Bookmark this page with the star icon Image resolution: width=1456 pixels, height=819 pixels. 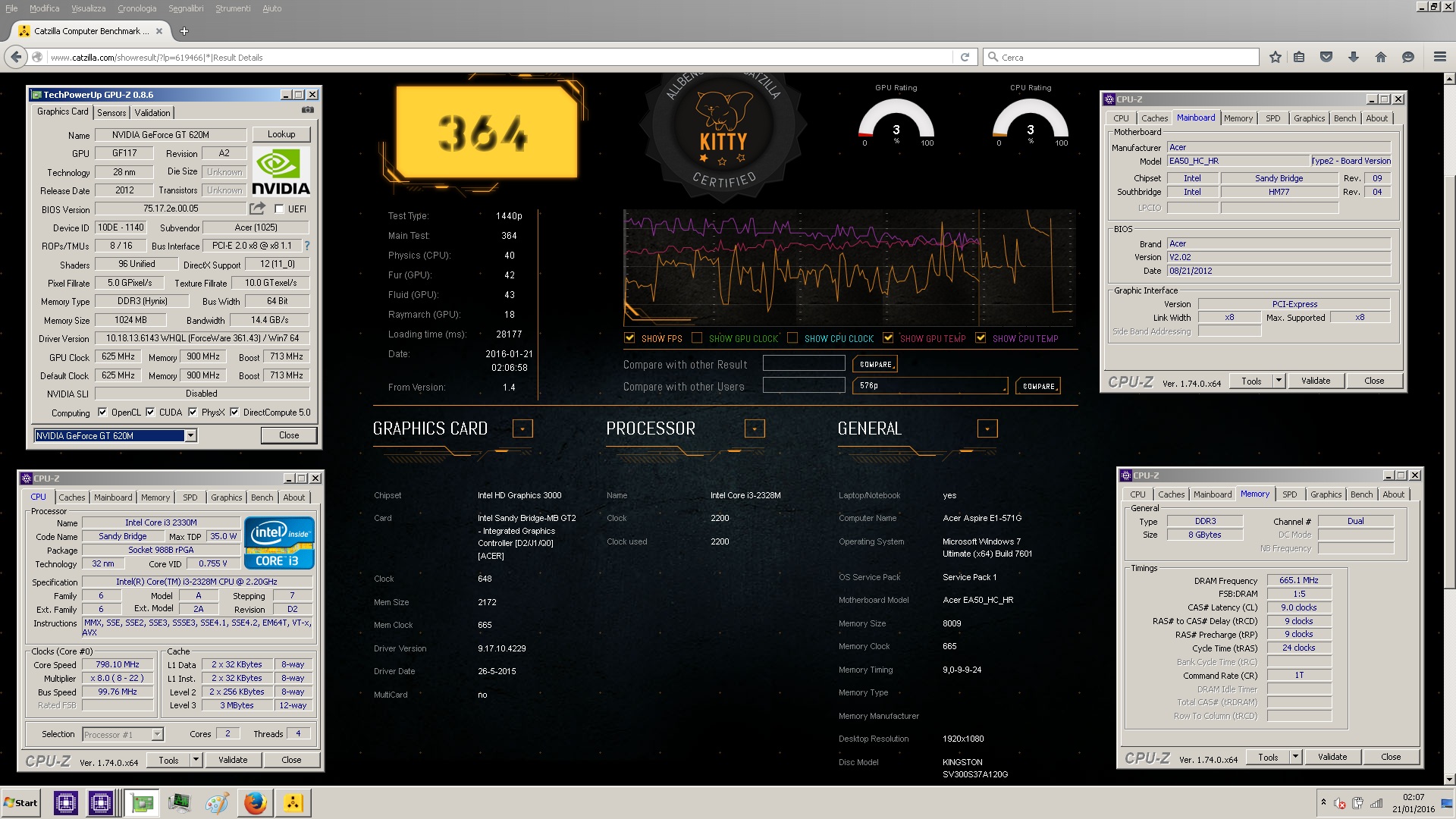(x=1276, y=57)
